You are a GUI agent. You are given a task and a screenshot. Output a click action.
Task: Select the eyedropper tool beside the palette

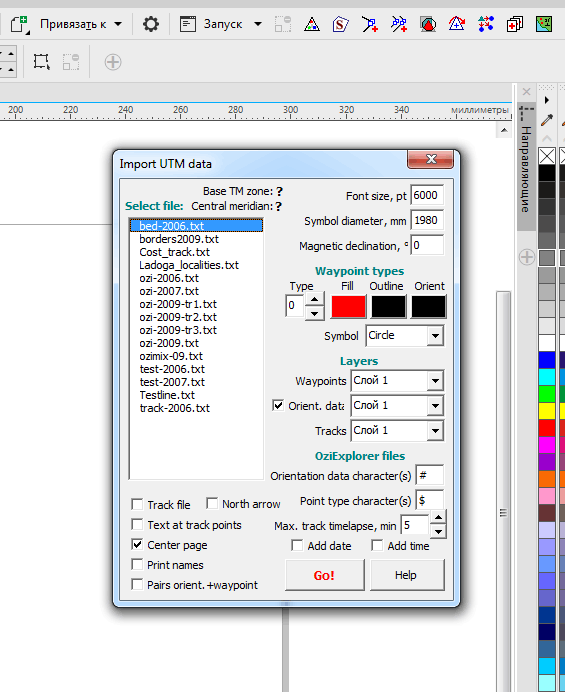[x=547, y=120]
